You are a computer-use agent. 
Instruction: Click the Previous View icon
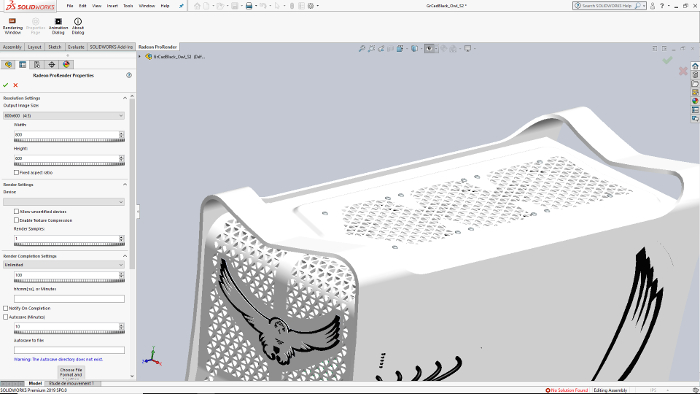point(381,48)
